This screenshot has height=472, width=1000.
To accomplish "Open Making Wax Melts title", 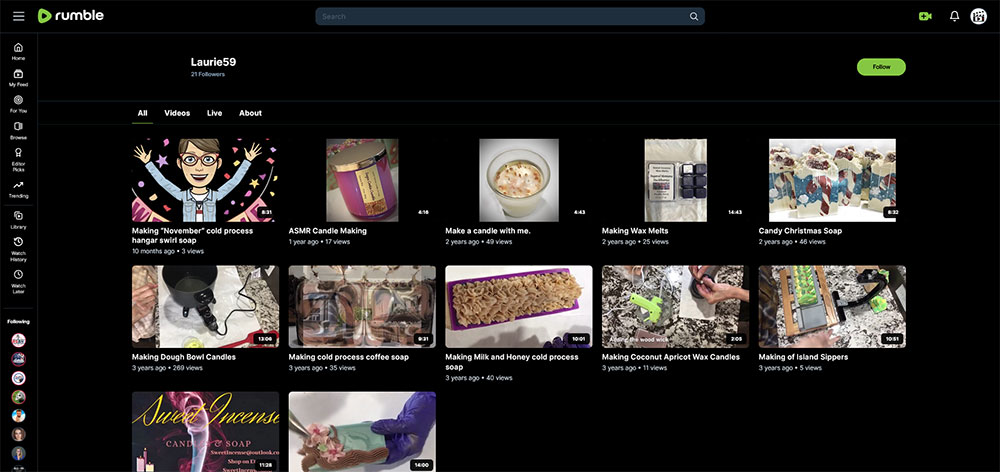I will tap(635, 231).
